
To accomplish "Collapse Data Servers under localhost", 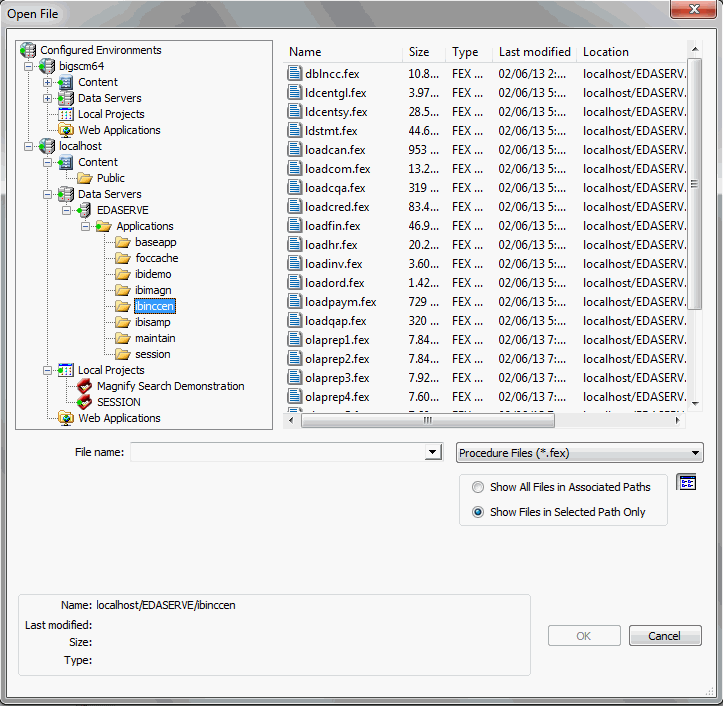I will point(47,195).
